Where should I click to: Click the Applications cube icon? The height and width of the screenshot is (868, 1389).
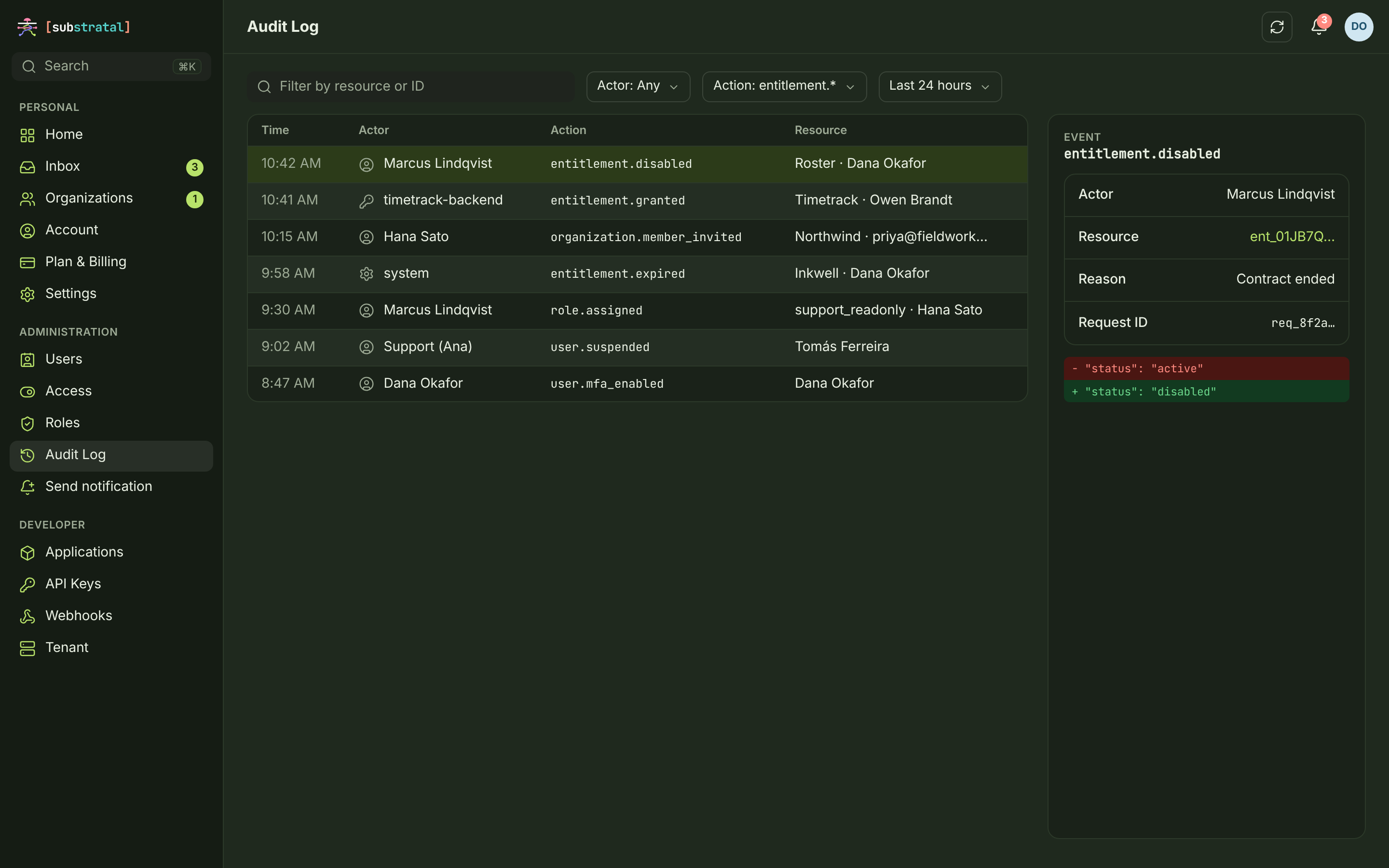[x=27, y=552]
